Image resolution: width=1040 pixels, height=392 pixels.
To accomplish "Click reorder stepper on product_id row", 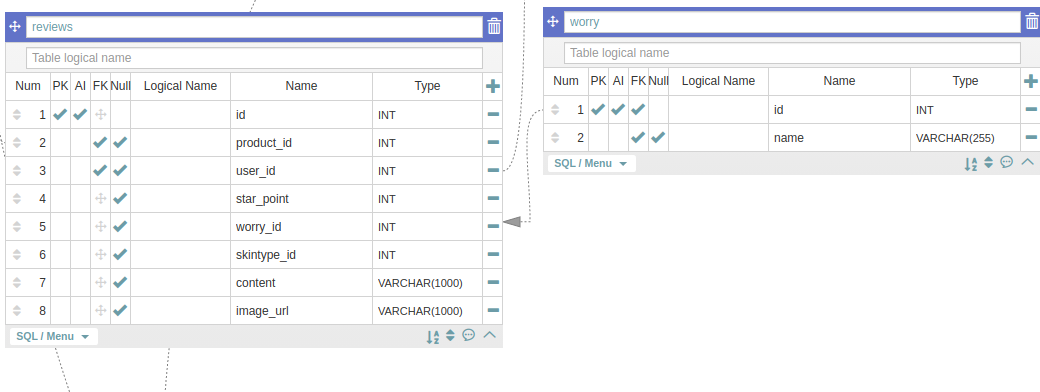I will tap(17, 142).
